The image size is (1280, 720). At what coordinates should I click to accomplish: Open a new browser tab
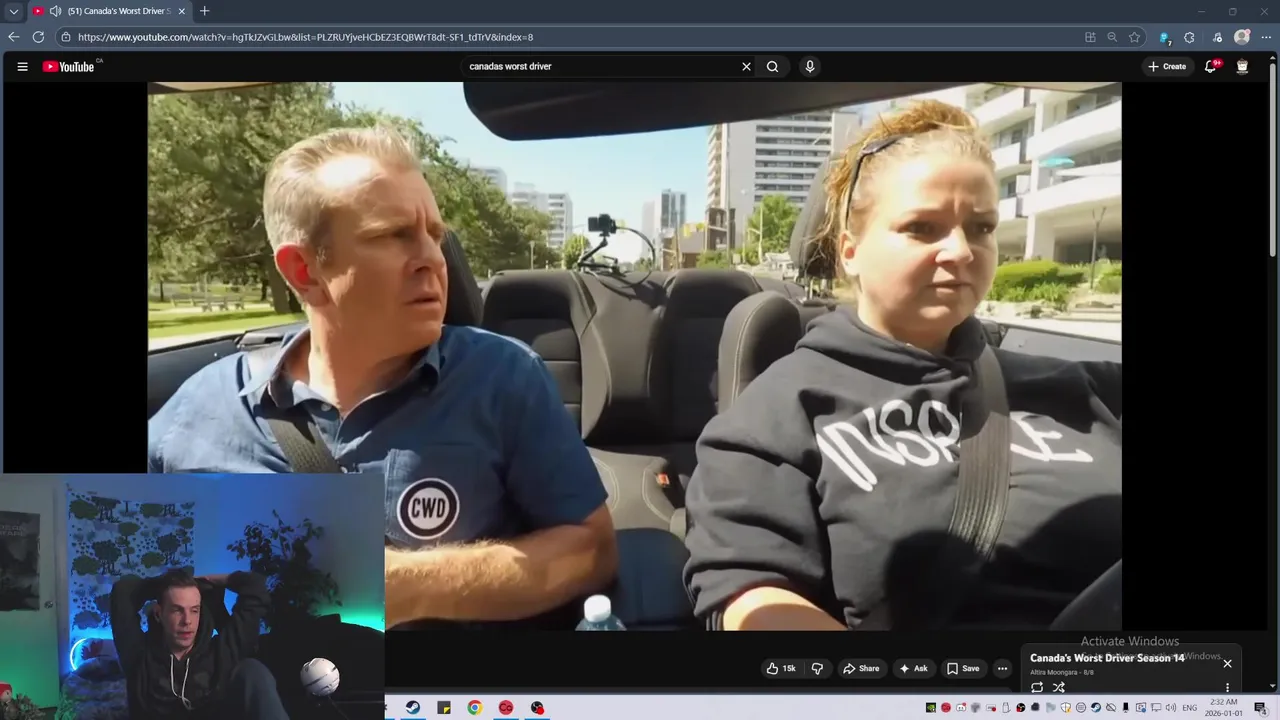click(204, 11)
